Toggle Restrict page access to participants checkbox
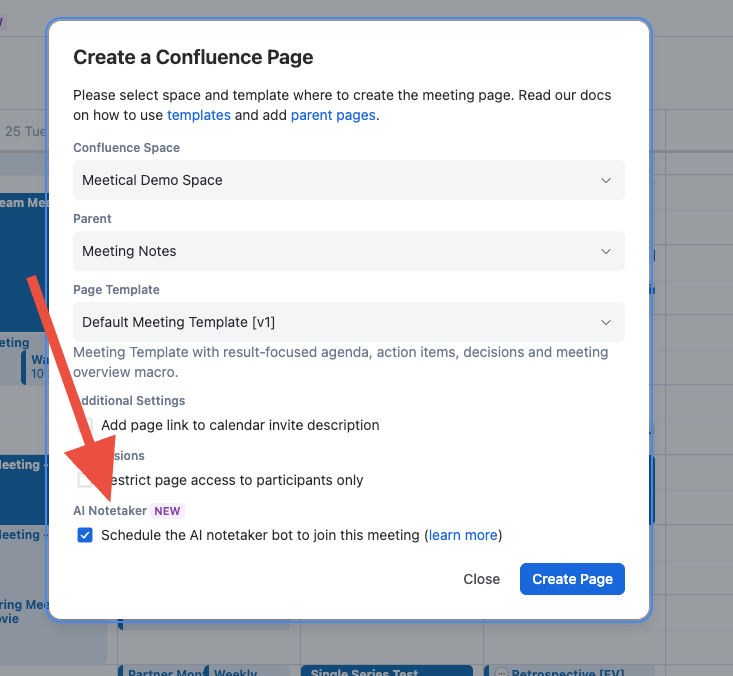The width and height of the screenshot is (733, 676). pyautogui.click(x=85, y=480)
